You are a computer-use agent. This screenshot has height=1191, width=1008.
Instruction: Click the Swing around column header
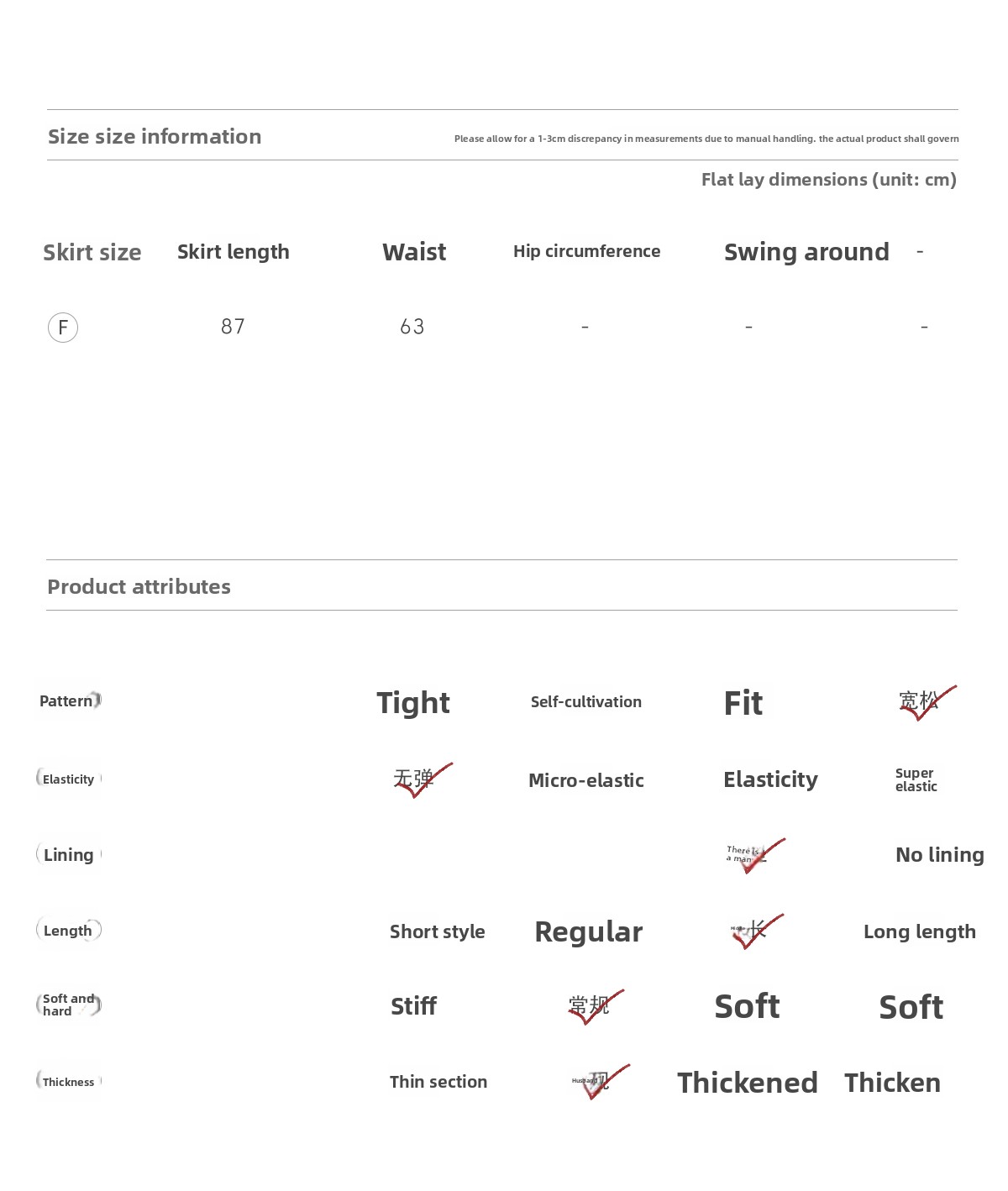coord(806,252)
